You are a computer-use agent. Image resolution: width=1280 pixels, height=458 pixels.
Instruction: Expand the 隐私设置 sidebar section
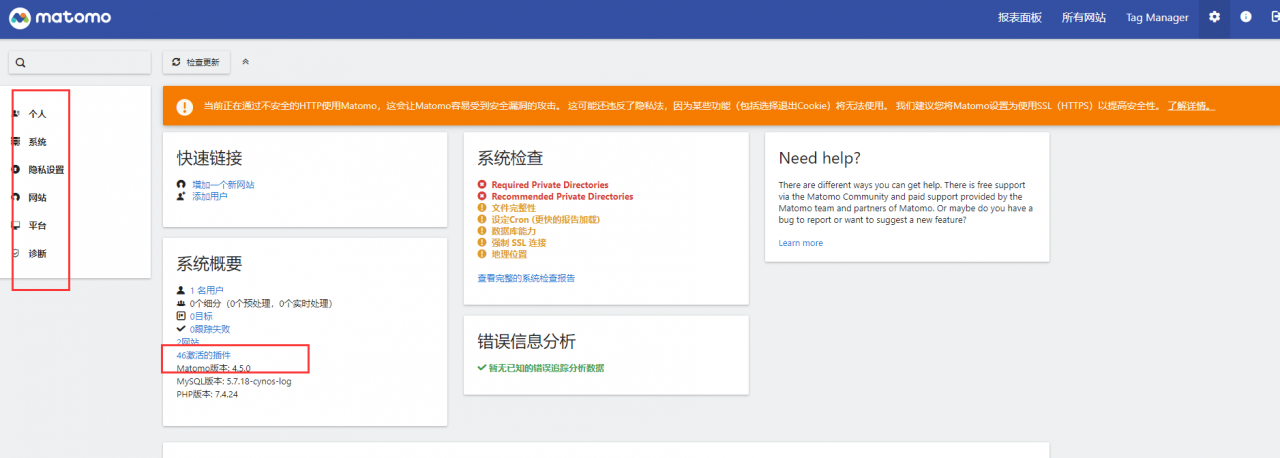click(46, 170)
